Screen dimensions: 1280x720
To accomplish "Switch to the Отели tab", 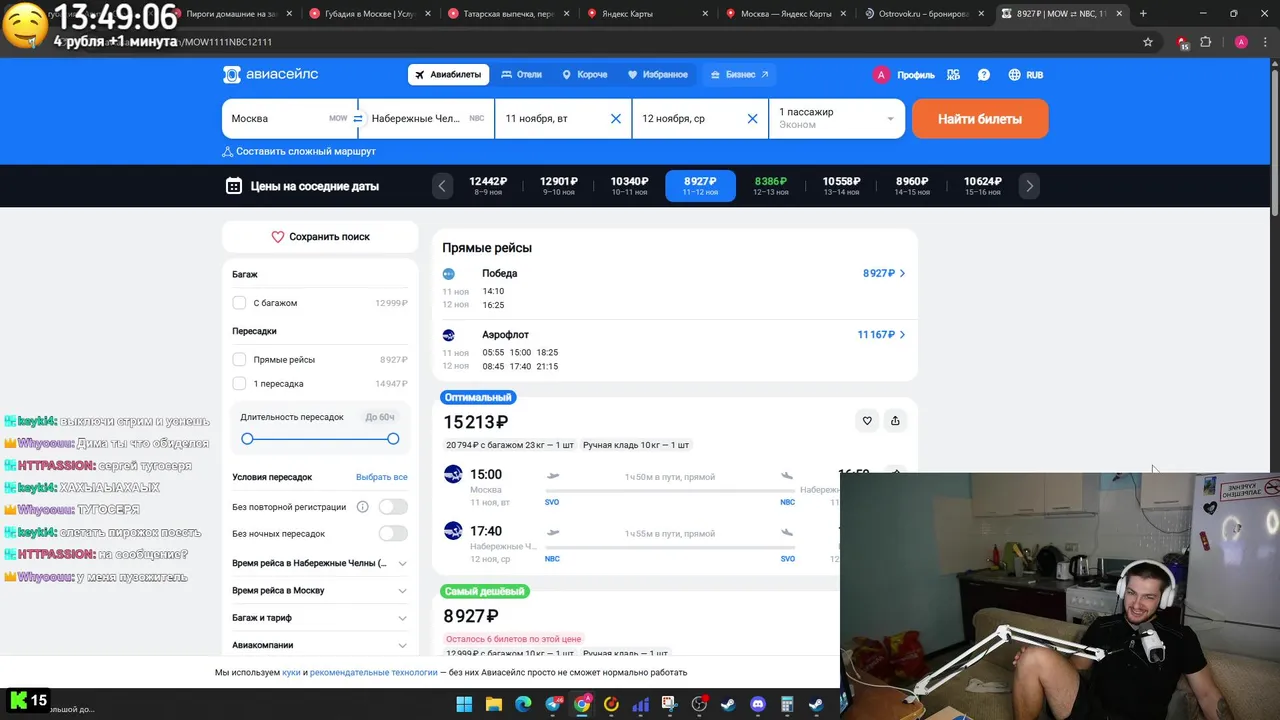I will pos(522,75).
